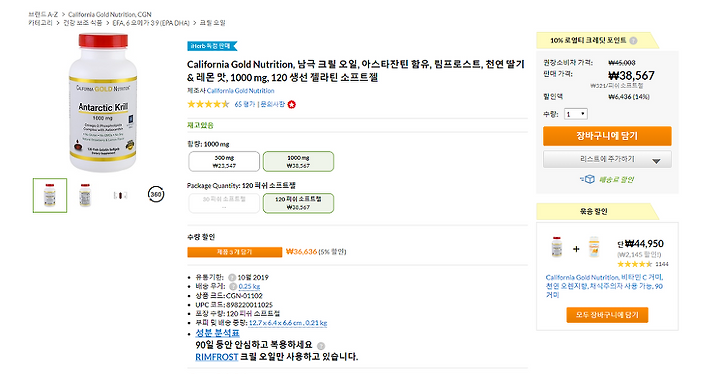Click the iHerb exclusive sale badge
This screenshot has width=720, height=374.
[x=212, y=46]
